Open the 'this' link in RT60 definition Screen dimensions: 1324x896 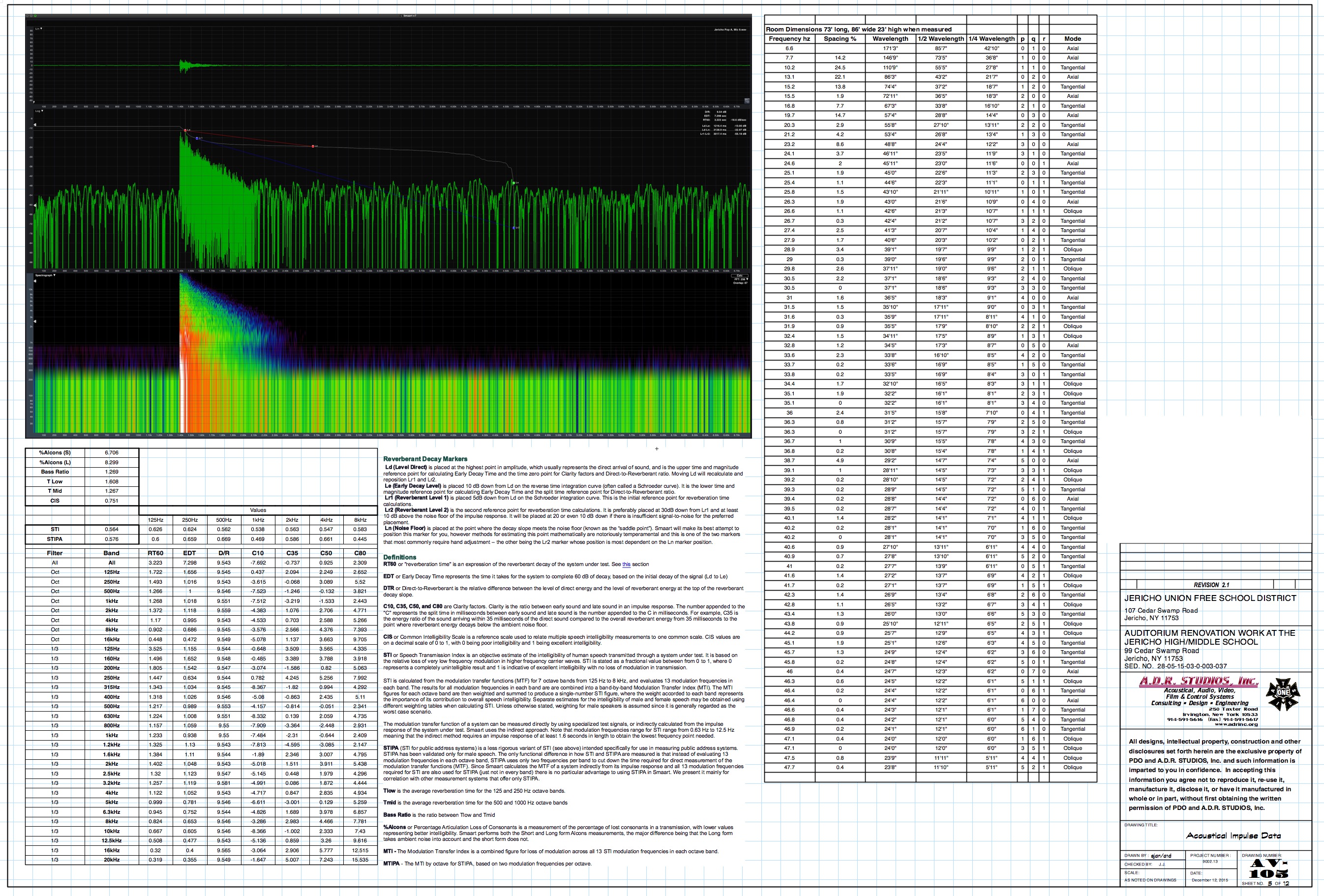tap(626, 565)
